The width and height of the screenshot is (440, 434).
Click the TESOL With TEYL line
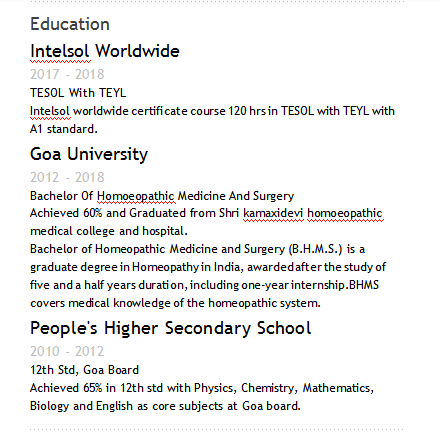click(x=78, y=93)
